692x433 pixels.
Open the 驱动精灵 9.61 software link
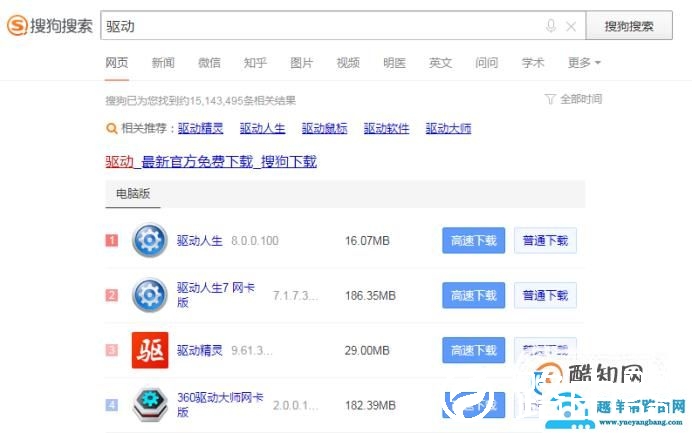click(199, 350)
